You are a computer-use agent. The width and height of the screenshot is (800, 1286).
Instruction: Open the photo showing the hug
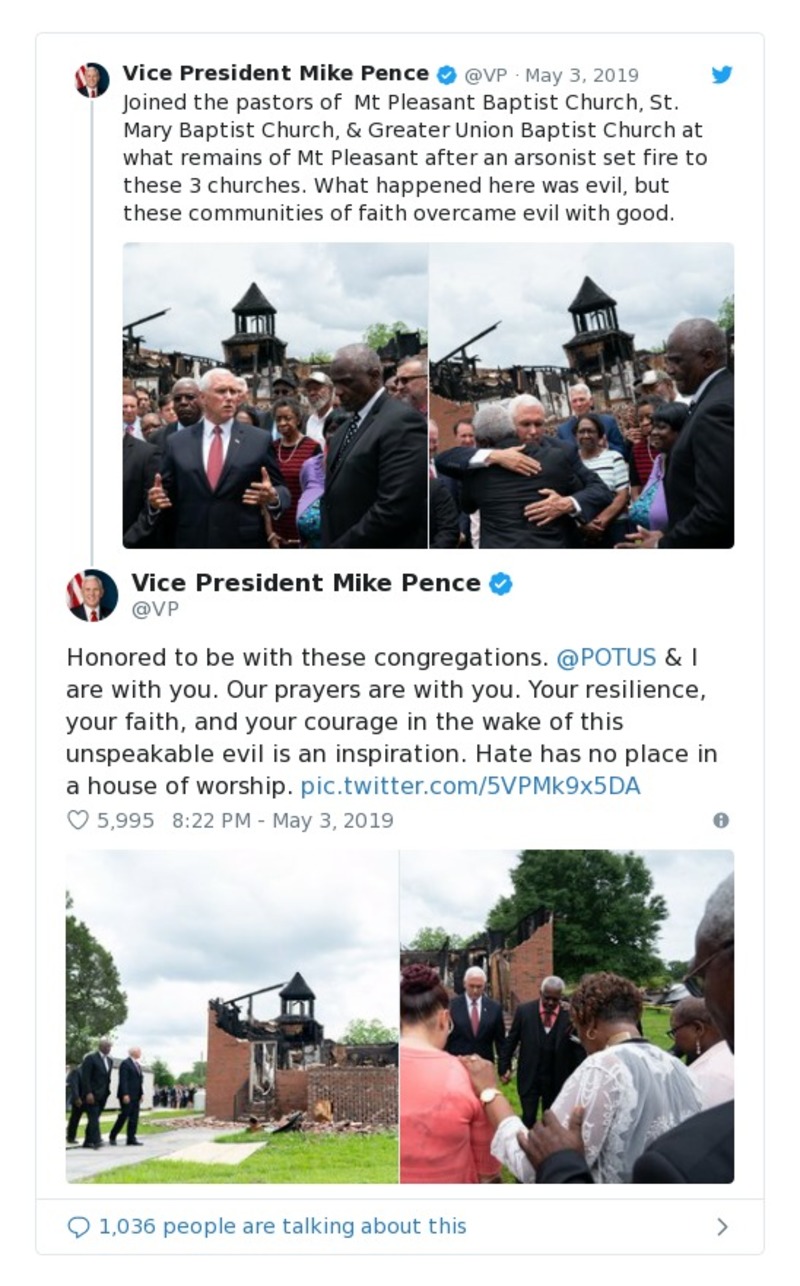(x=580, y=395)
